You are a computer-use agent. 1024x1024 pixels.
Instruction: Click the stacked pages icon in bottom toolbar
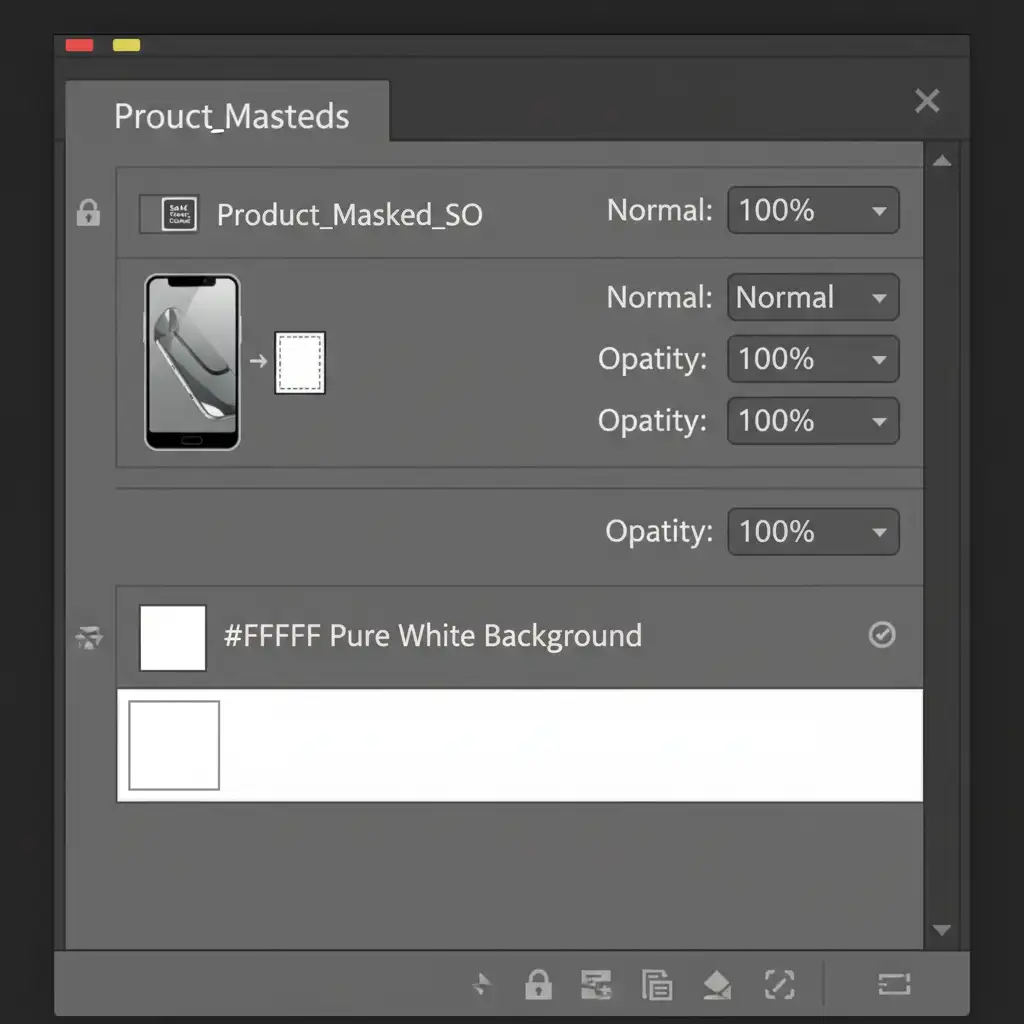(657, 985)
